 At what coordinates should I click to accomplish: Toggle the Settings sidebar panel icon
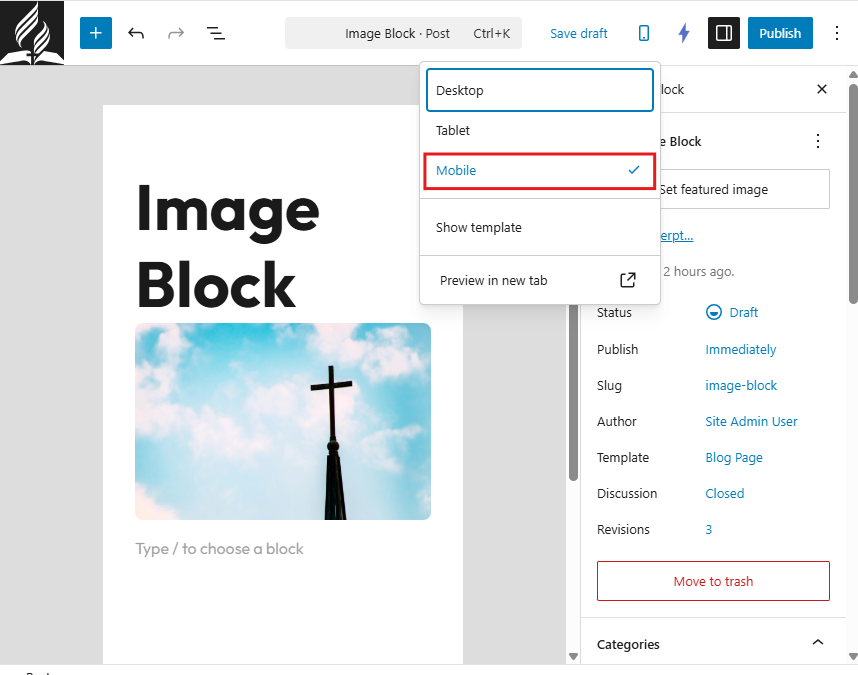click(724, 33)
